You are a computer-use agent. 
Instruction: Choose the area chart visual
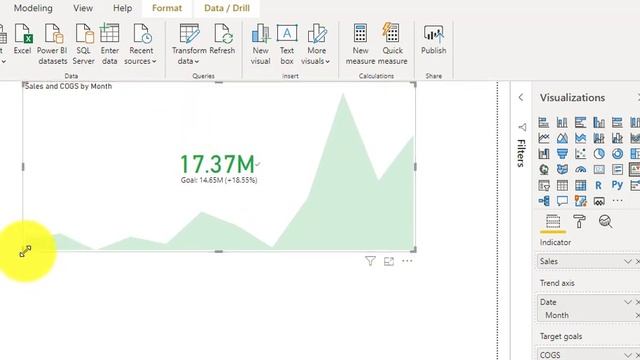562,138
